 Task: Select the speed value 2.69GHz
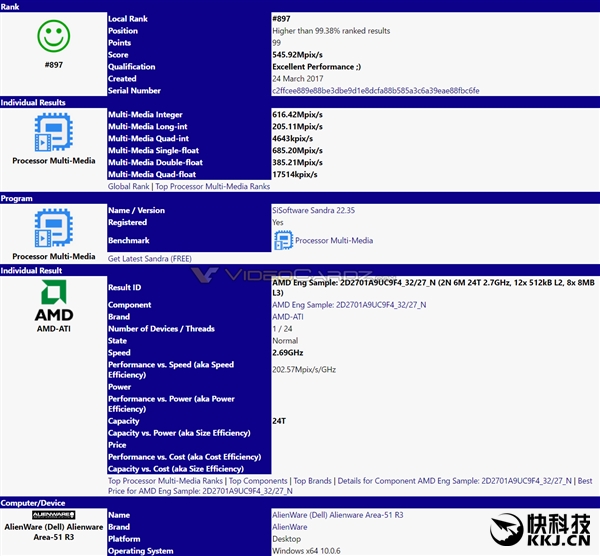[x=288, y=353]
